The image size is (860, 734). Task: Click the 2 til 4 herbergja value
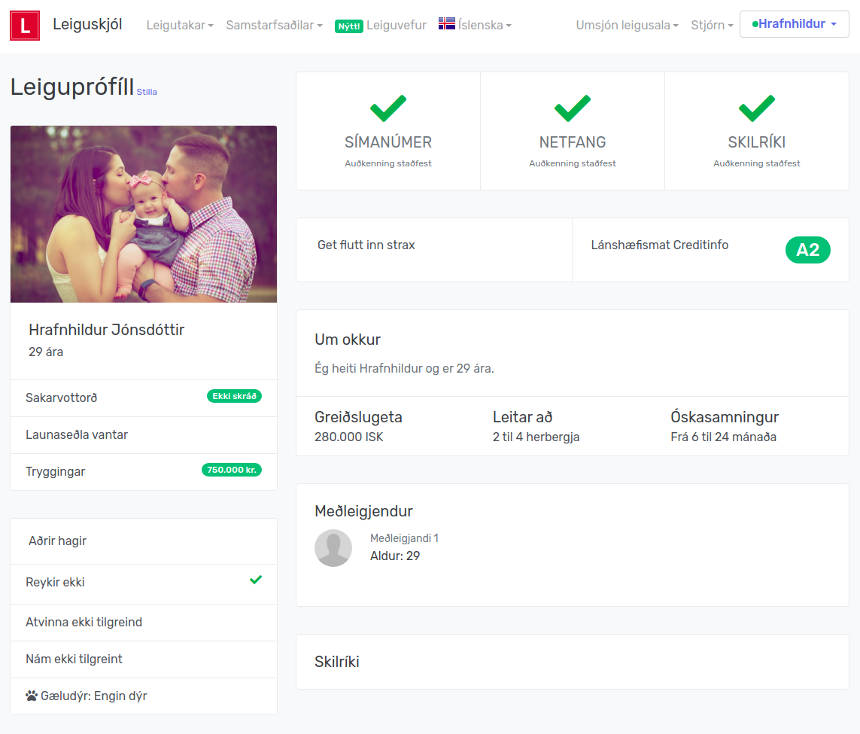536,437
